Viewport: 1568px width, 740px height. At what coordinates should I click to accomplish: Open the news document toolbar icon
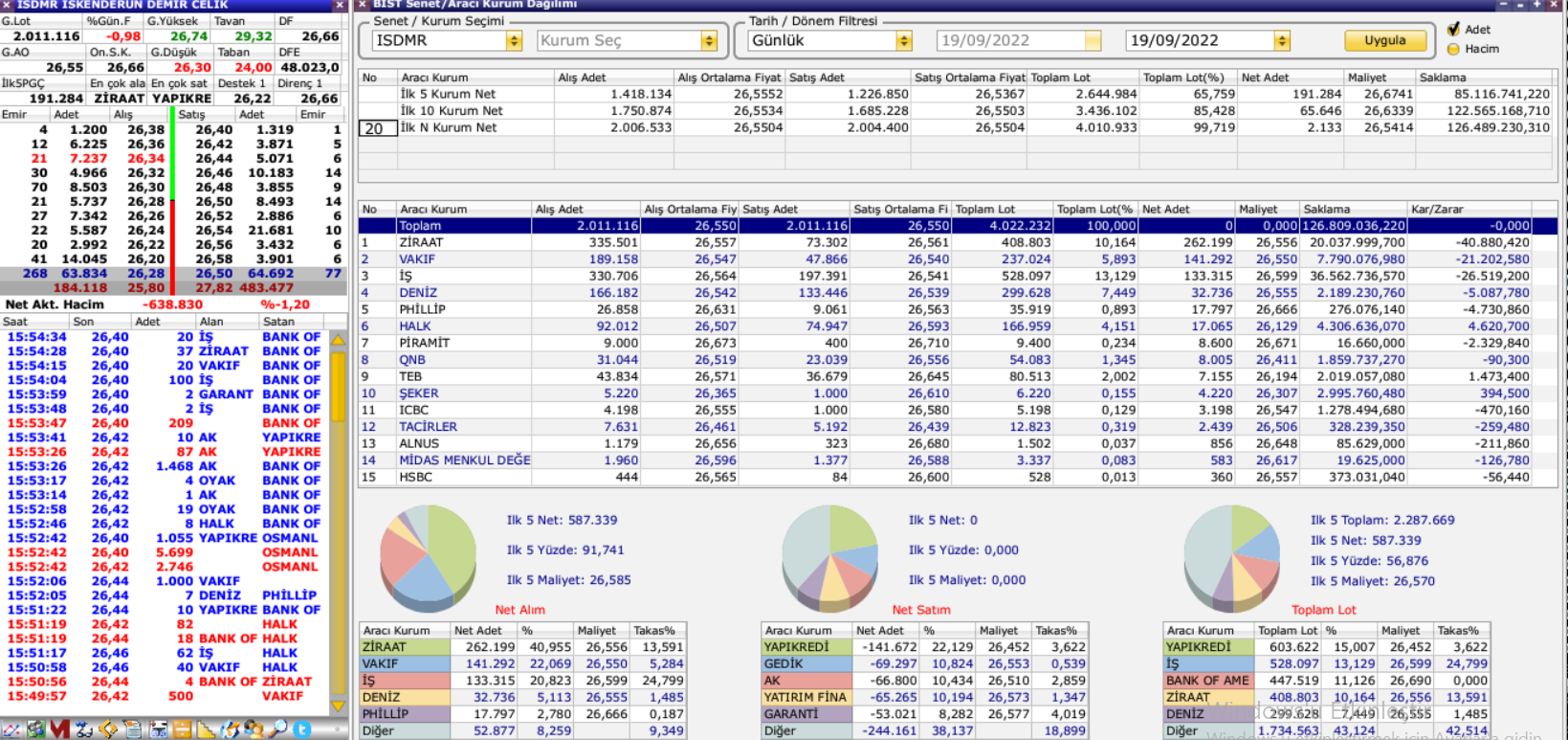pos(133,729)
